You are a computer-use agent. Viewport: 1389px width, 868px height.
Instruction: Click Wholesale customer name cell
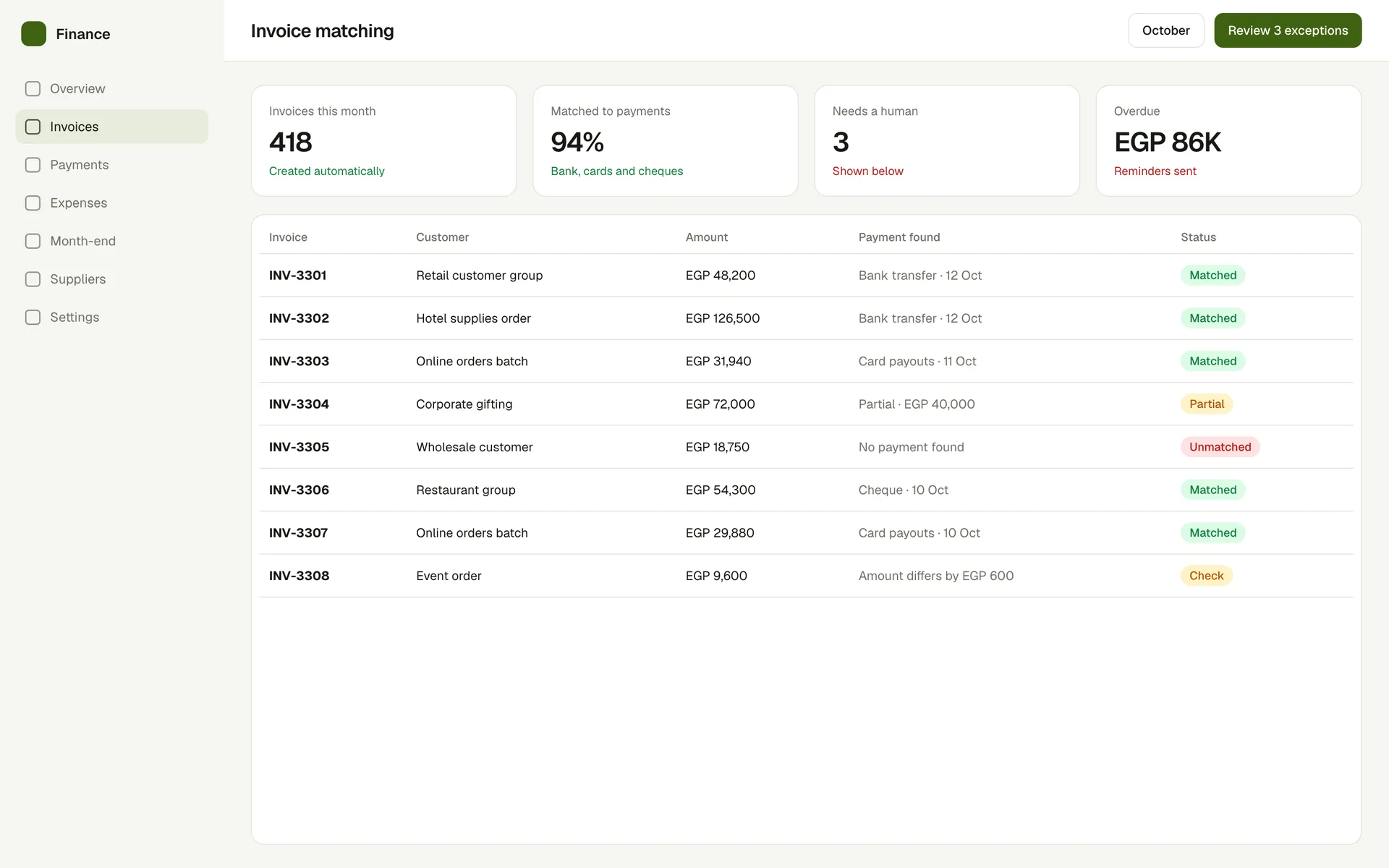tap(474, 447)
